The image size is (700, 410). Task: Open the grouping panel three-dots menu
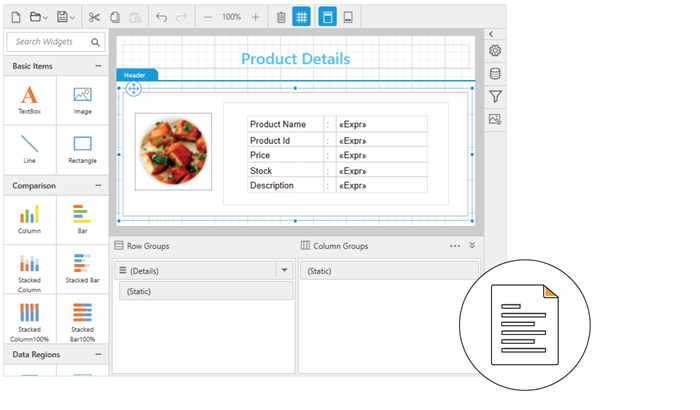(455, 246)
